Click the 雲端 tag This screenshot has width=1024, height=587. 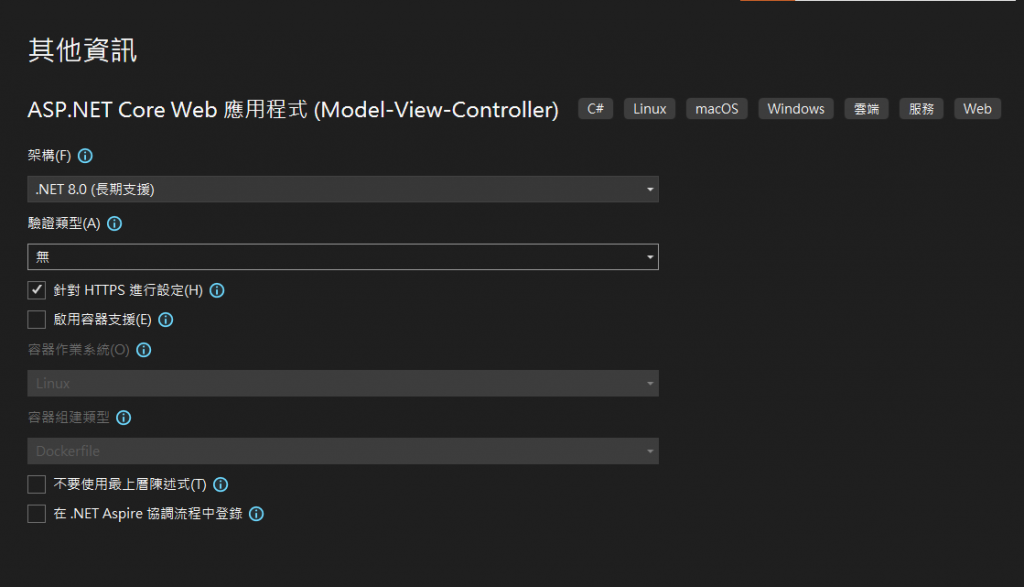[866, 109]
